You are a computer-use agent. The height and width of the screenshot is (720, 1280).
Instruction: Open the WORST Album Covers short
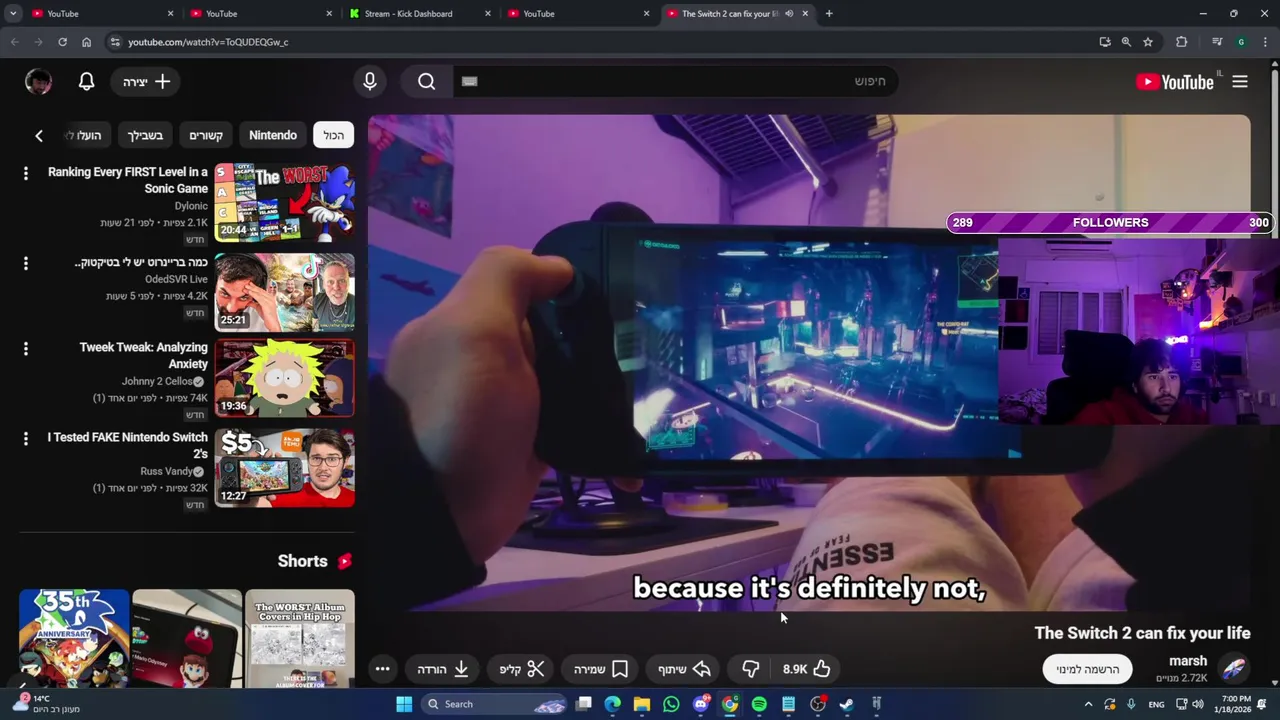pos(300,639)
